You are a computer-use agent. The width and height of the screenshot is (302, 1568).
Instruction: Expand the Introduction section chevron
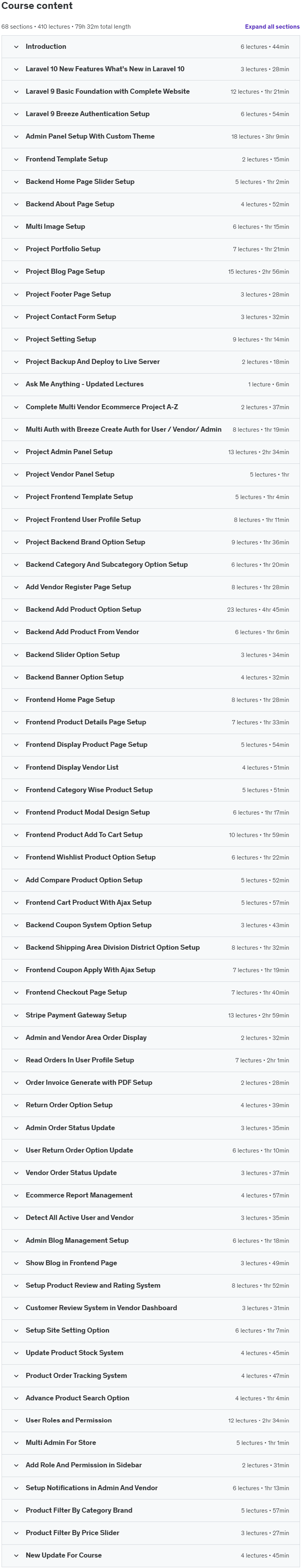click(16, 47)
